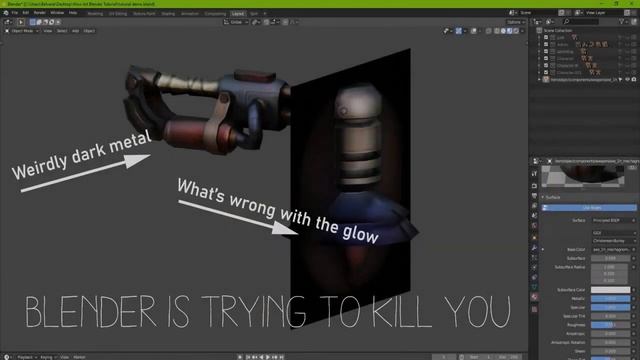Image resolution: width=640 pixels, height=360 pixels.
Task: Open the Tool properties tab
Action: 534,174
